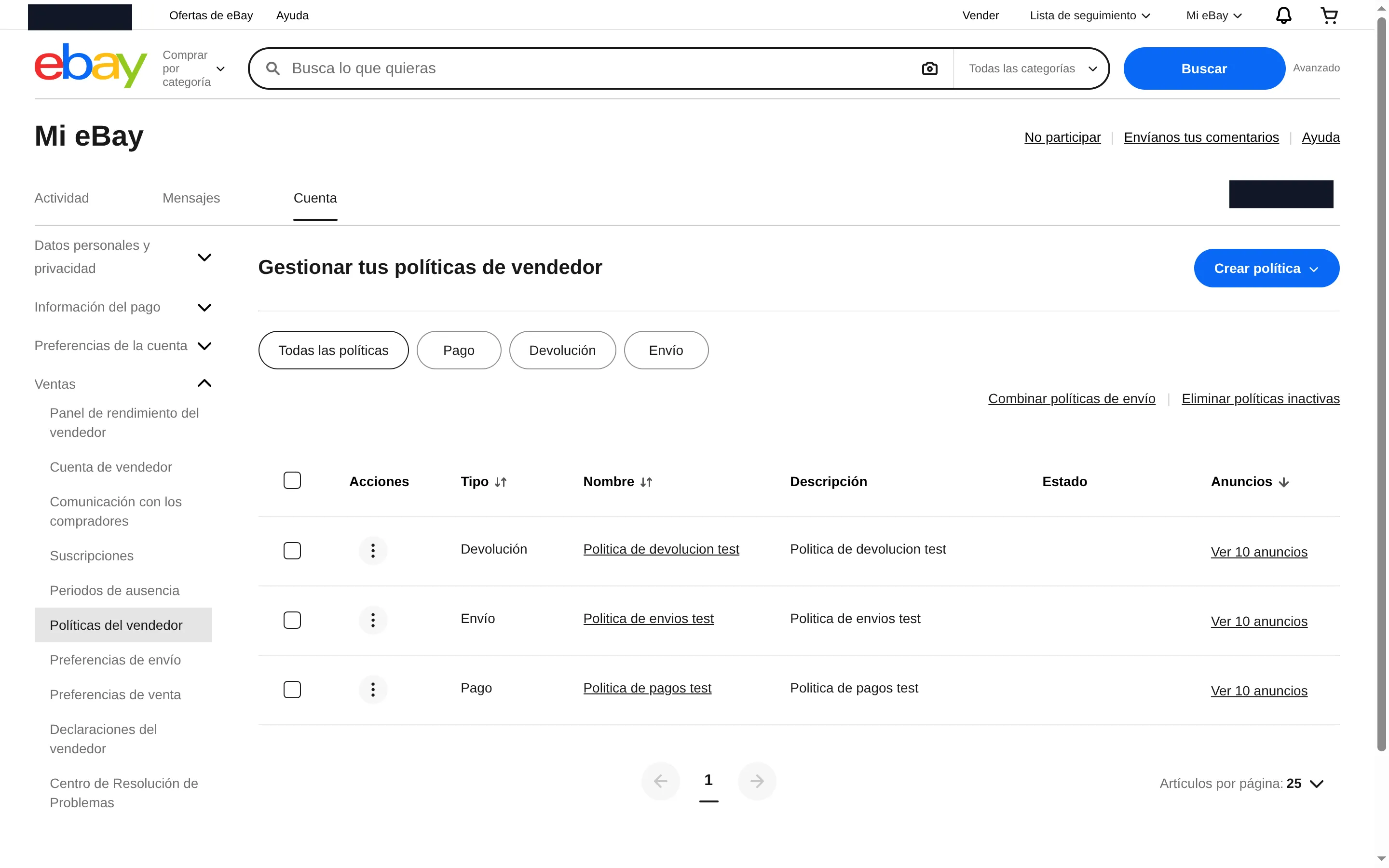Open Preferencias de envío sidebar item
This screenshot has height=868, width=1389.
115,660
